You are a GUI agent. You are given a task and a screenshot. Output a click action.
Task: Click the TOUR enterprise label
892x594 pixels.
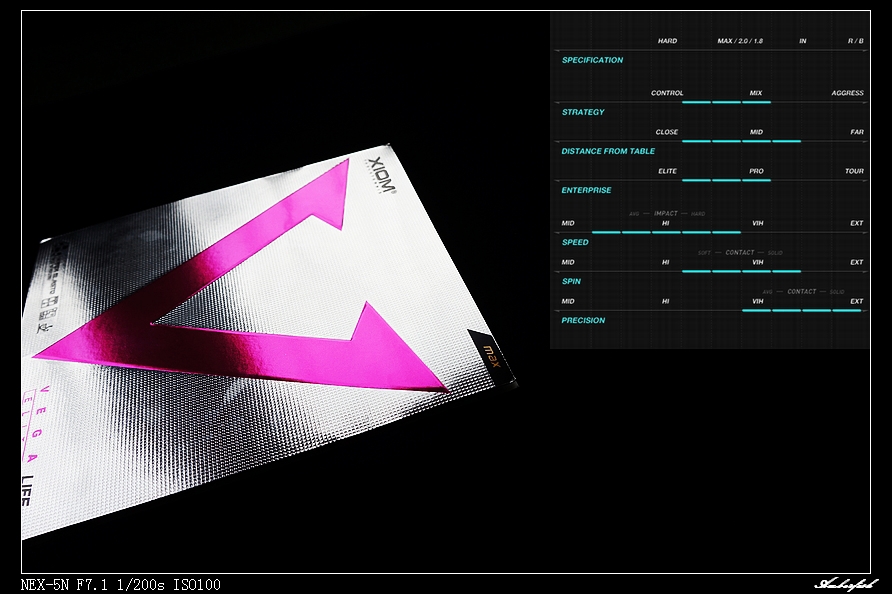[854, 171]
